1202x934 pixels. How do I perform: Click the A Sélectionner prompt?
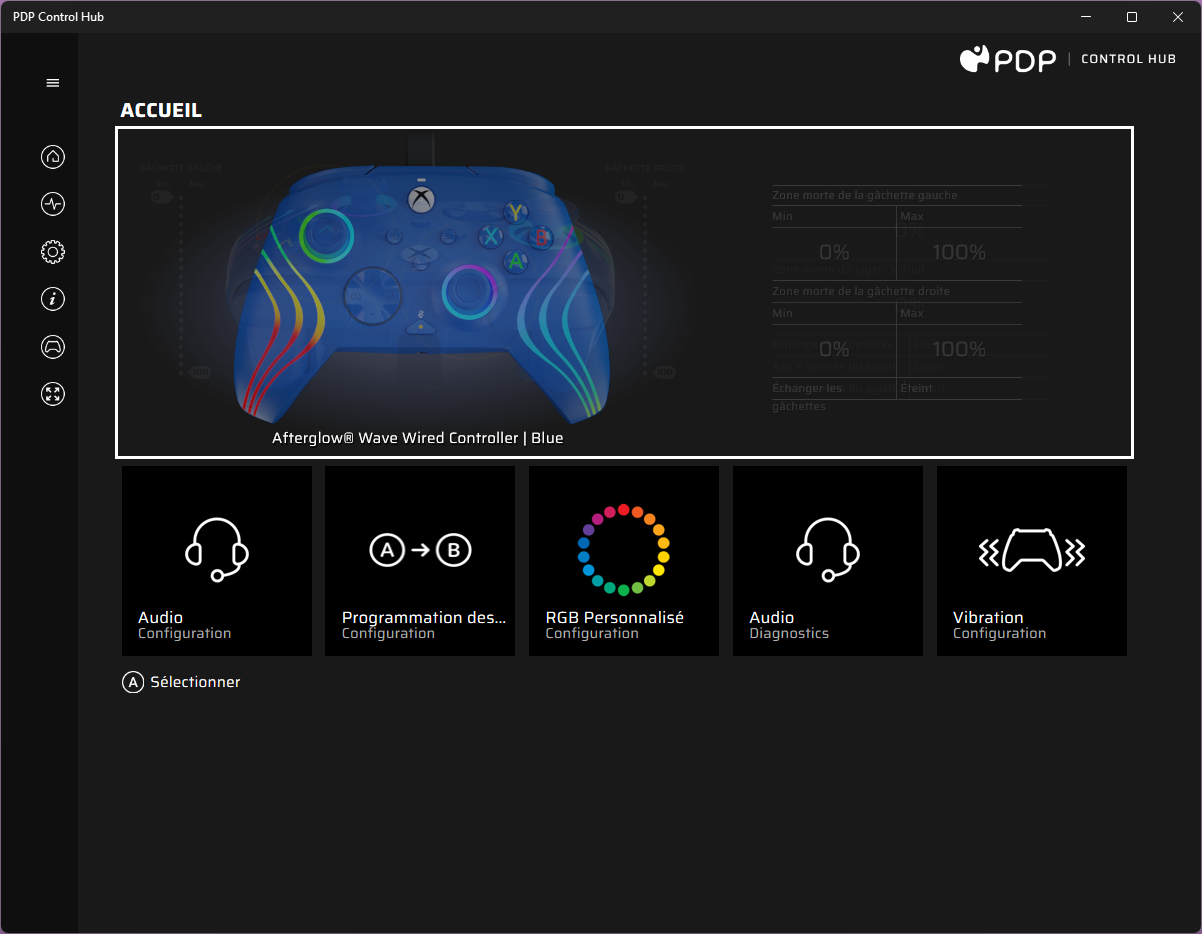(x=181, y=682)
